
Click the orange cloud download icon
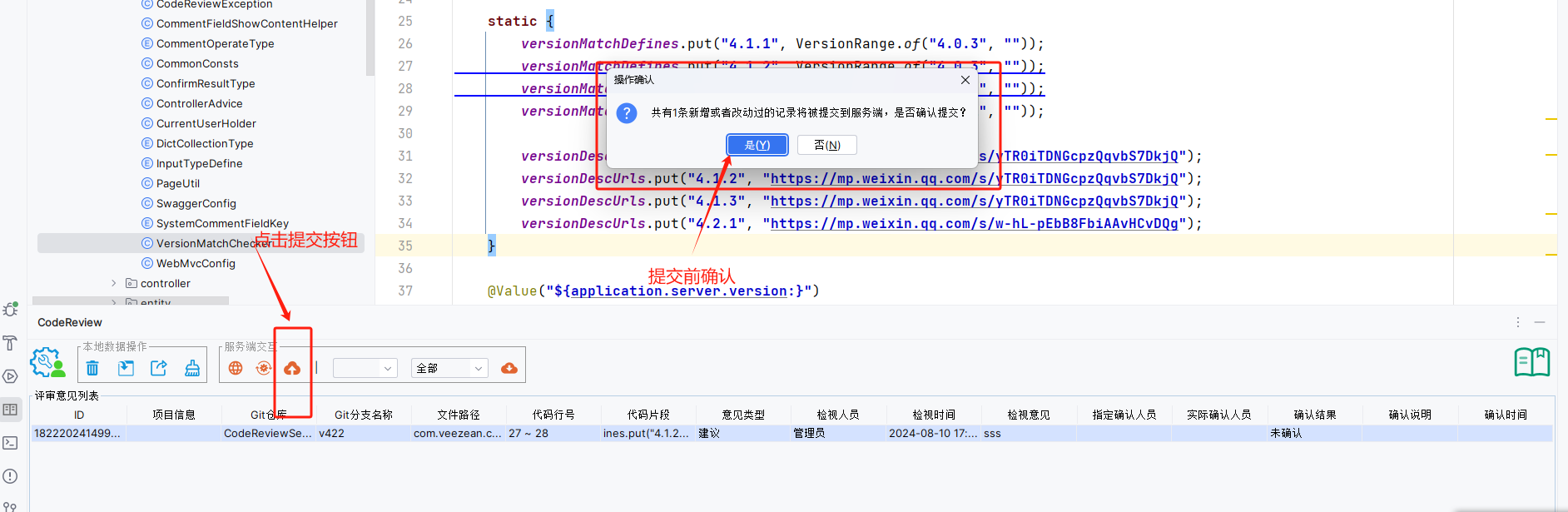(x=509, y=368)
